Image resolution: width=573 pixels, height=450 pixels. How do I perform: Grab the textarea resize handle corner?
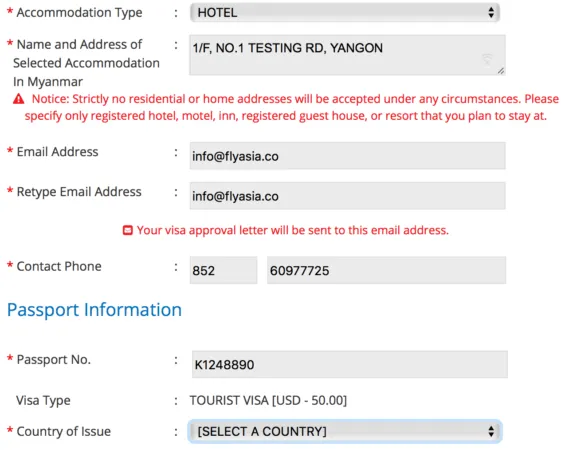(x=501, y=71)
